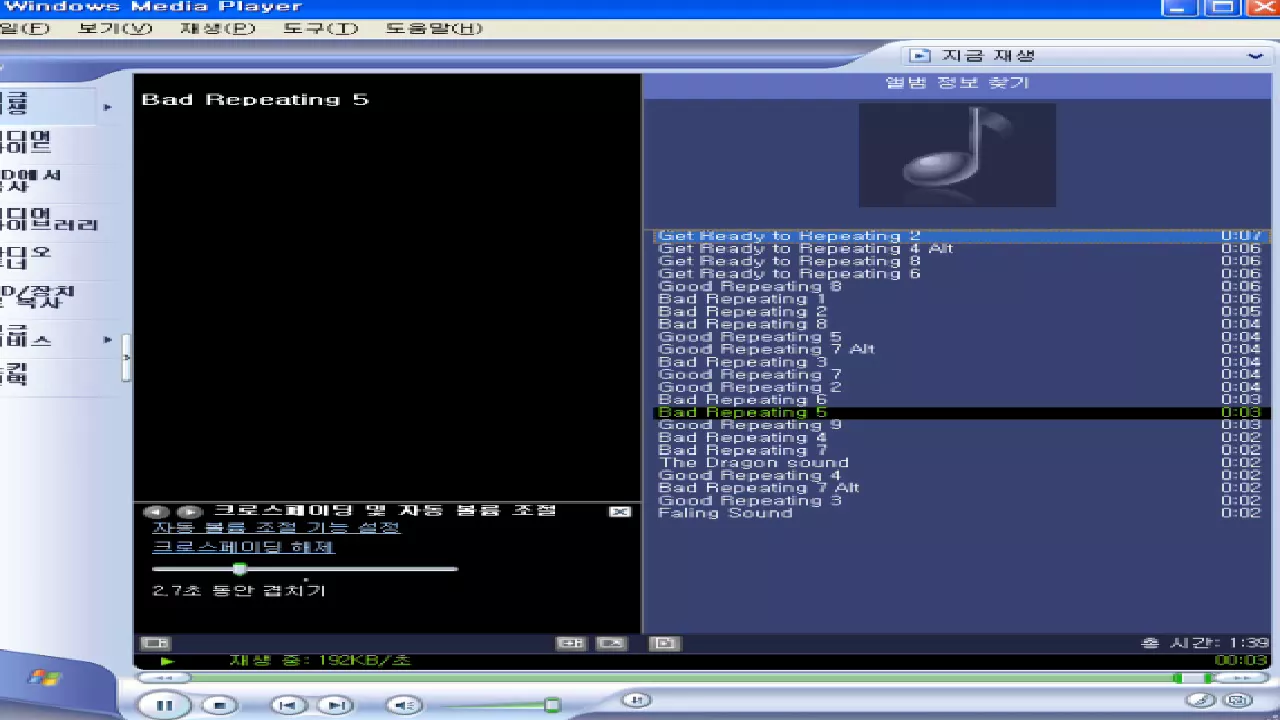Select Bad Repeating 3 in playlist
The height and width of the screenshot is (720, 1280).
point(961,362)
